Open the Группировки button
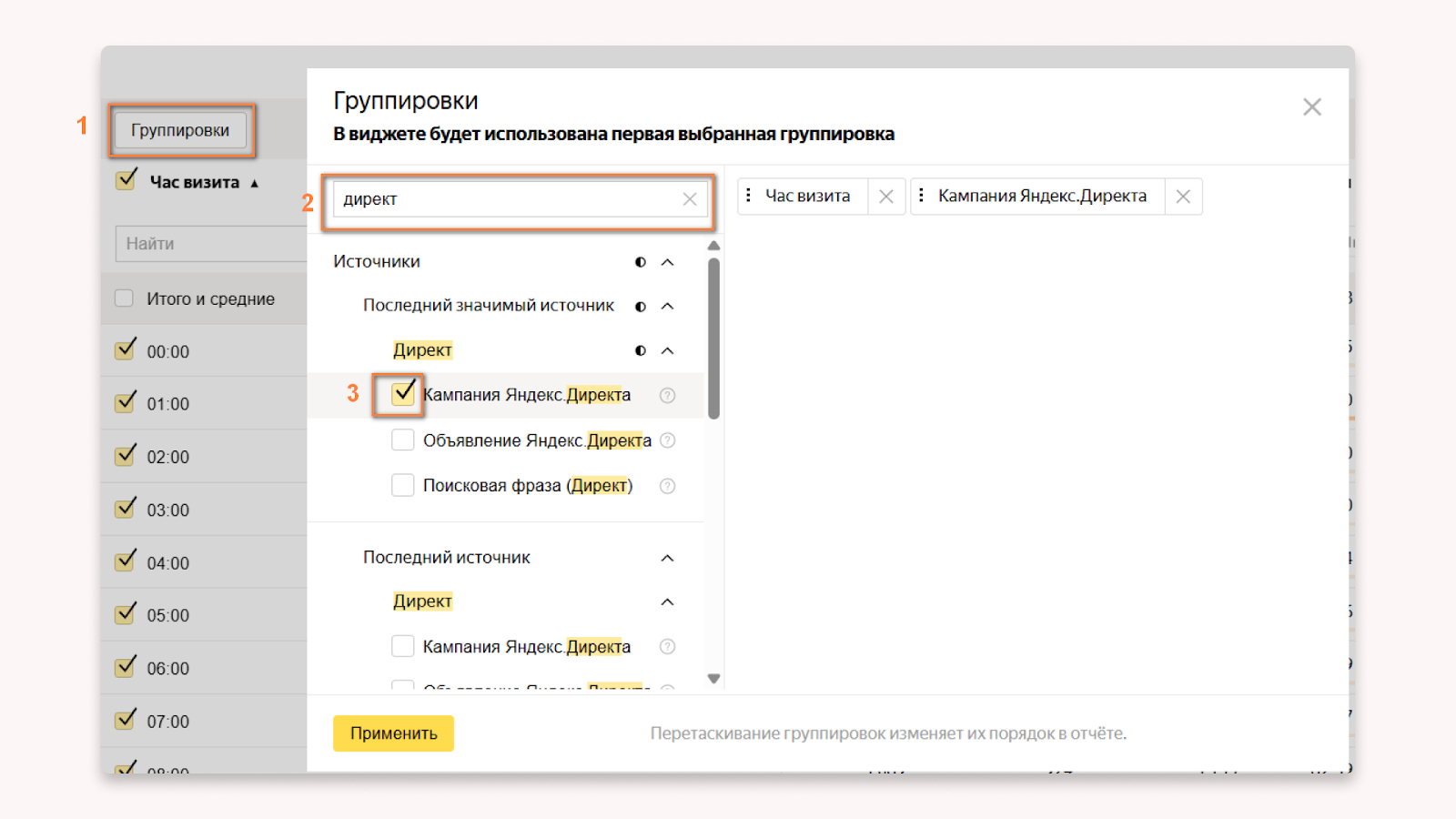The width and height of the screenshot is (1456, 819). [180, 130]
